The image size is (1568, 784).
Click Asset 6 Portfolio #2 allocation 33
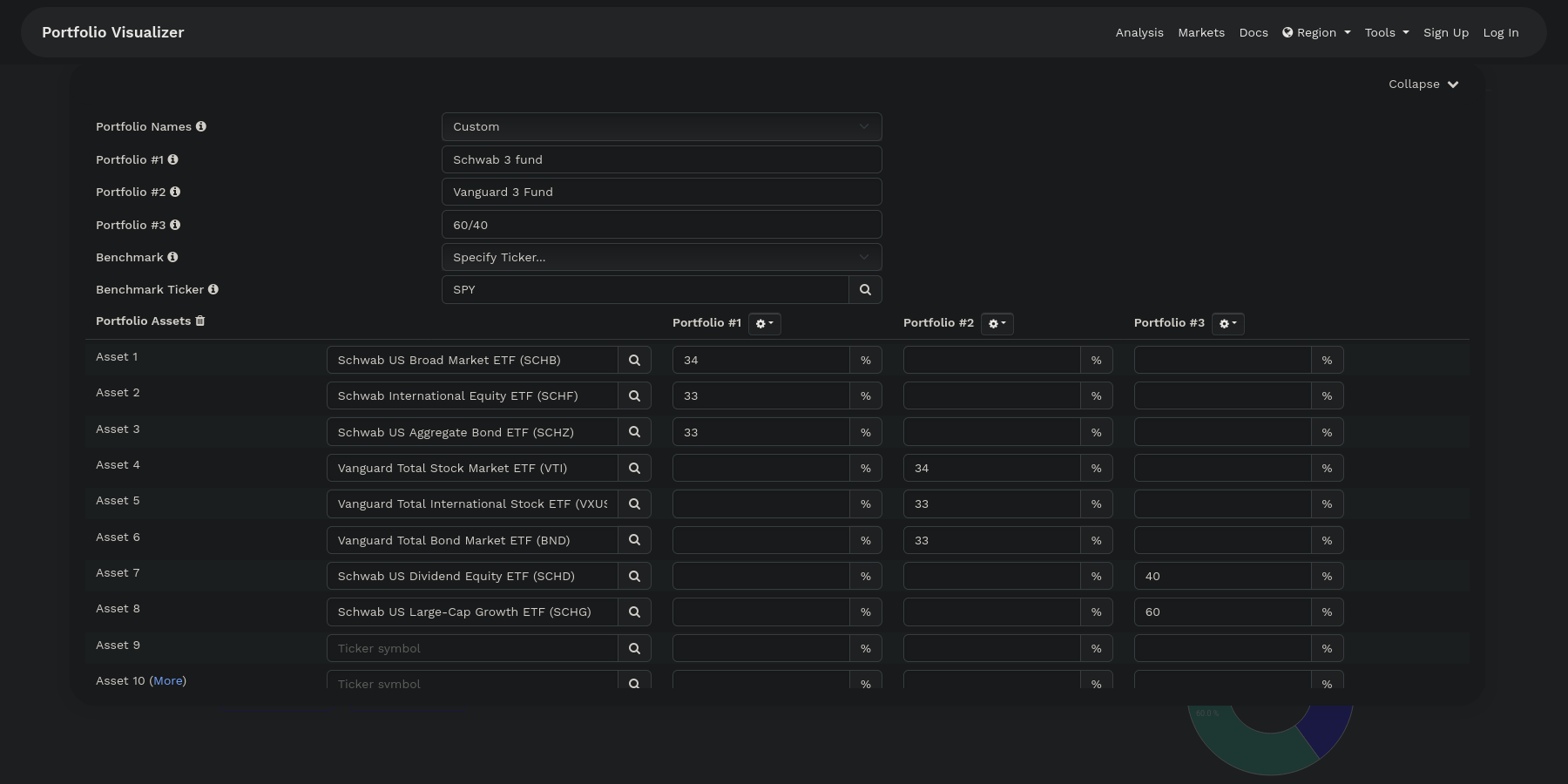(x=992, y=540)
